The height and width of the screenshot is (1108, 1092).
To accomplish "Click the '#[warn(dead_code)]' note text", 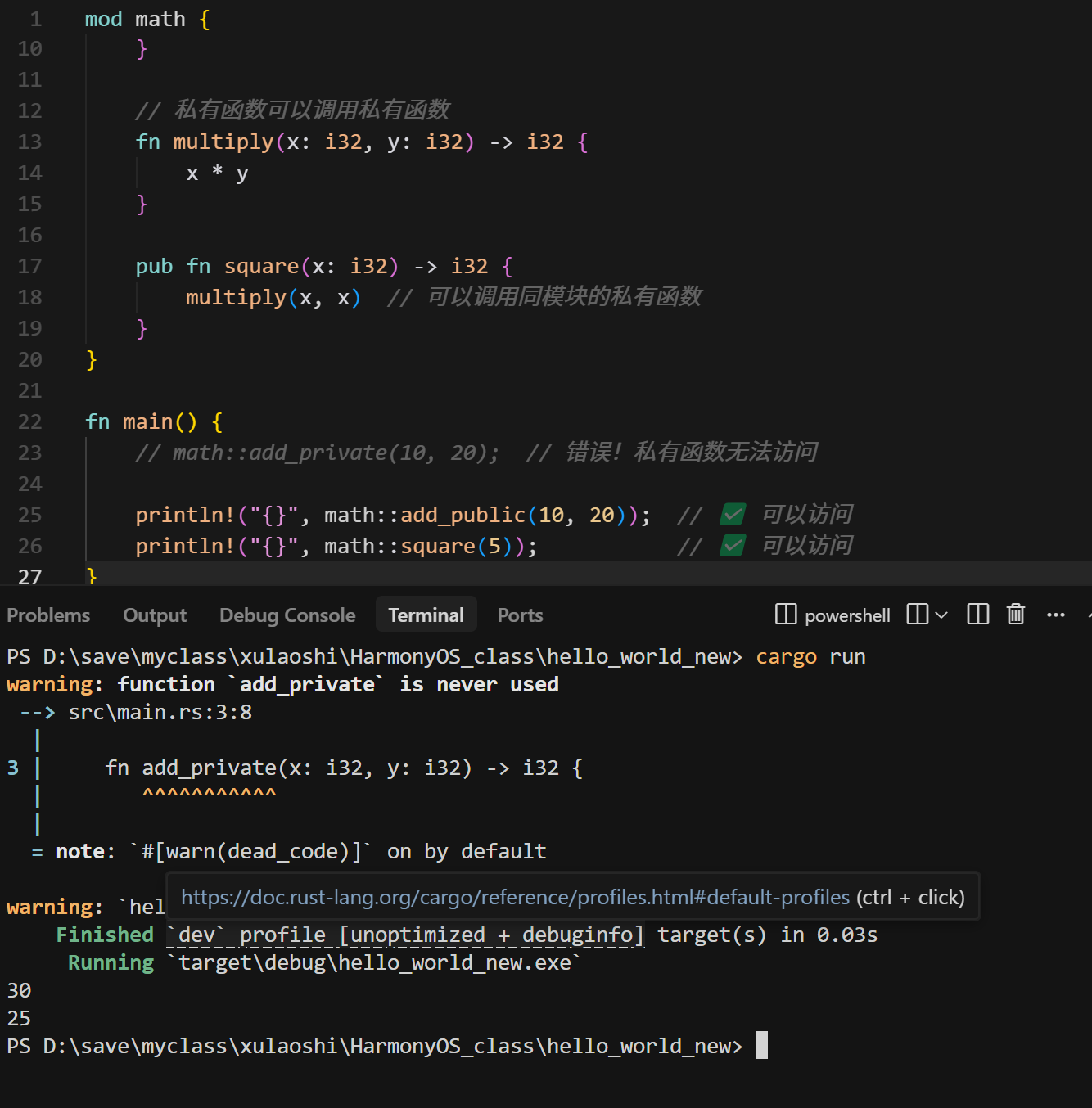I will click(252, 852).
